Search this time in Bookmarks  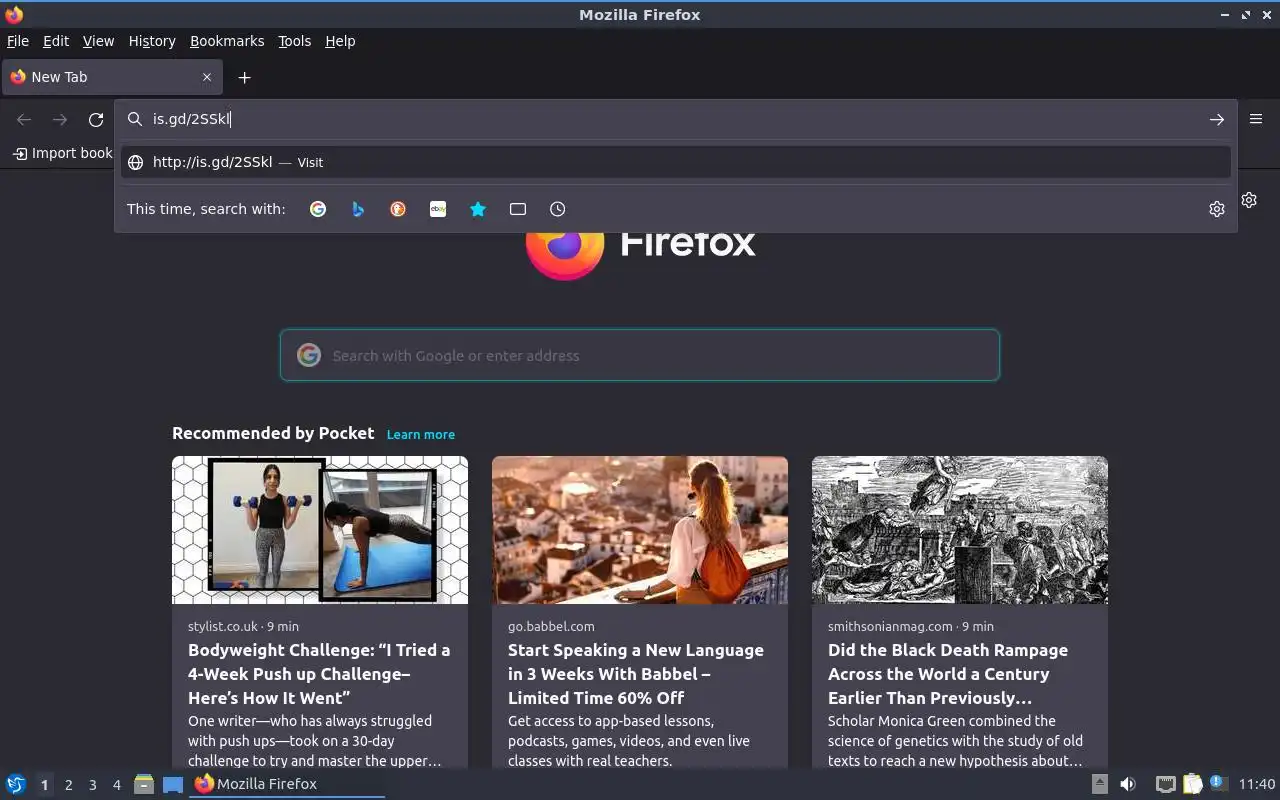pos(478,209)
